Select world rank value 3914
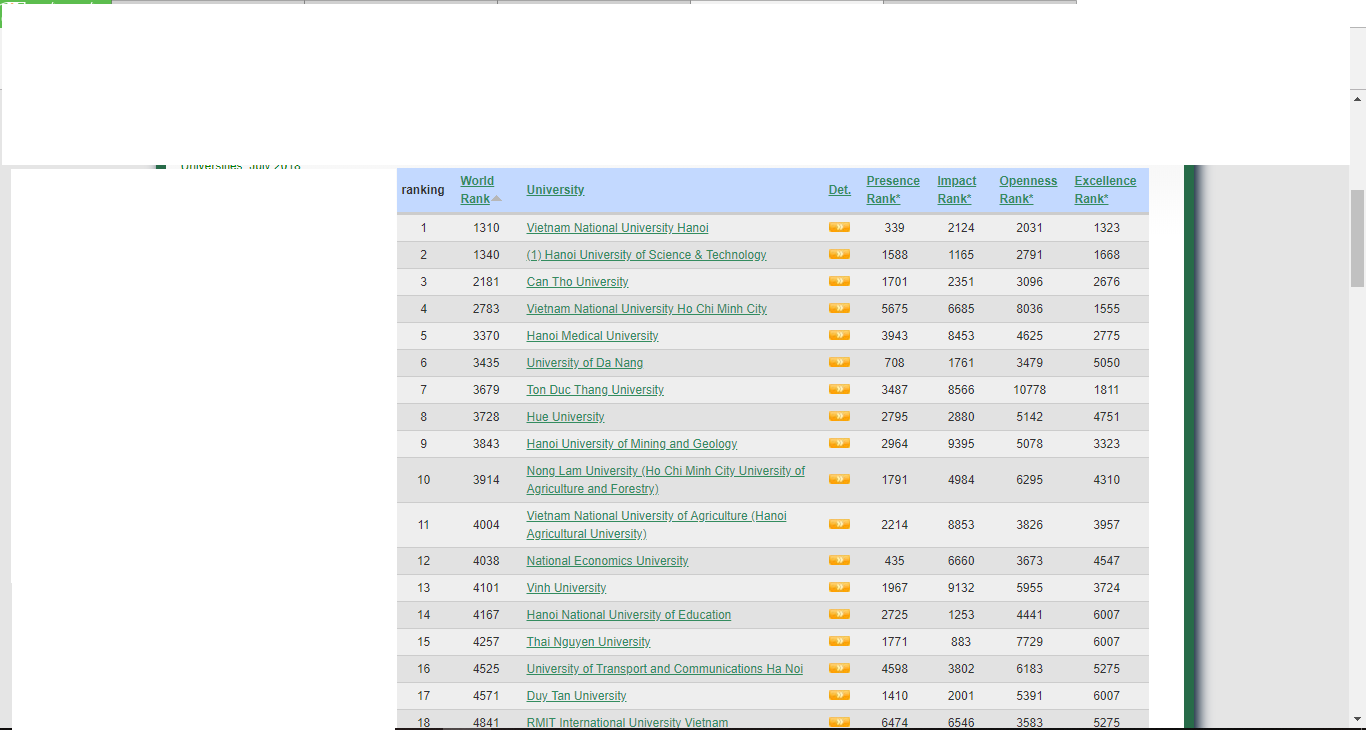 486,480
